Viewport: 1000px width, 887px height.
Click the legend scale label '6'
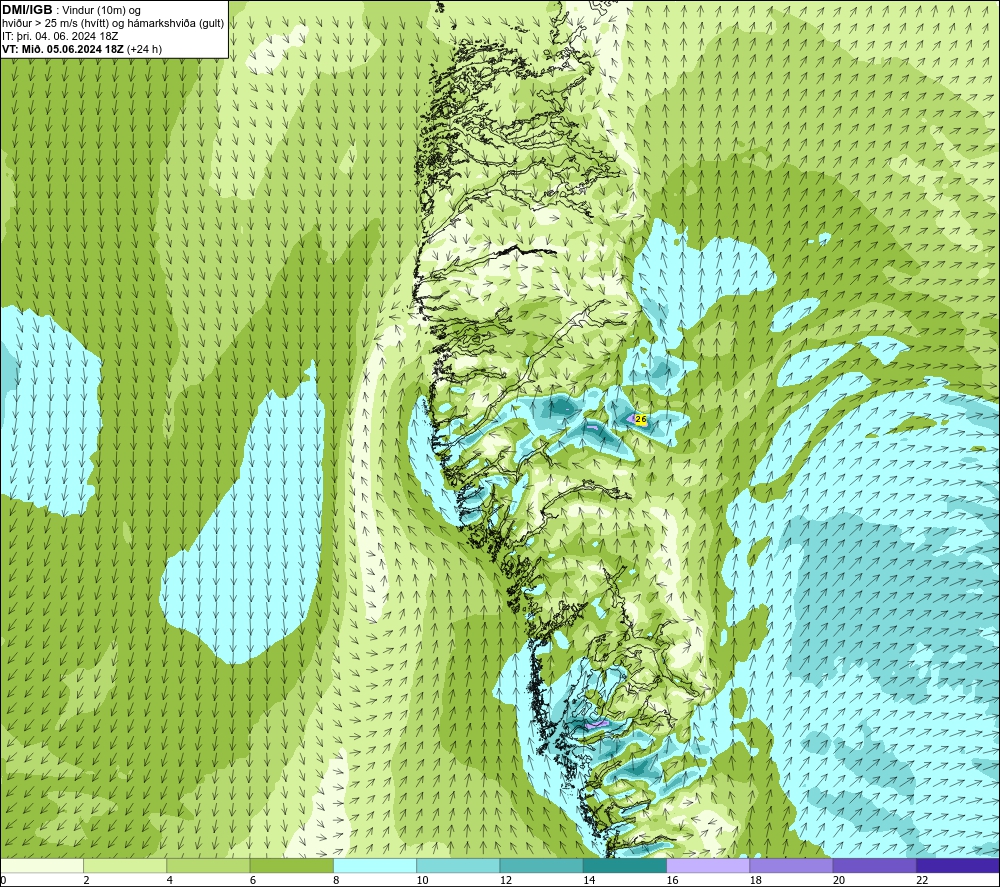coord(253,880)
